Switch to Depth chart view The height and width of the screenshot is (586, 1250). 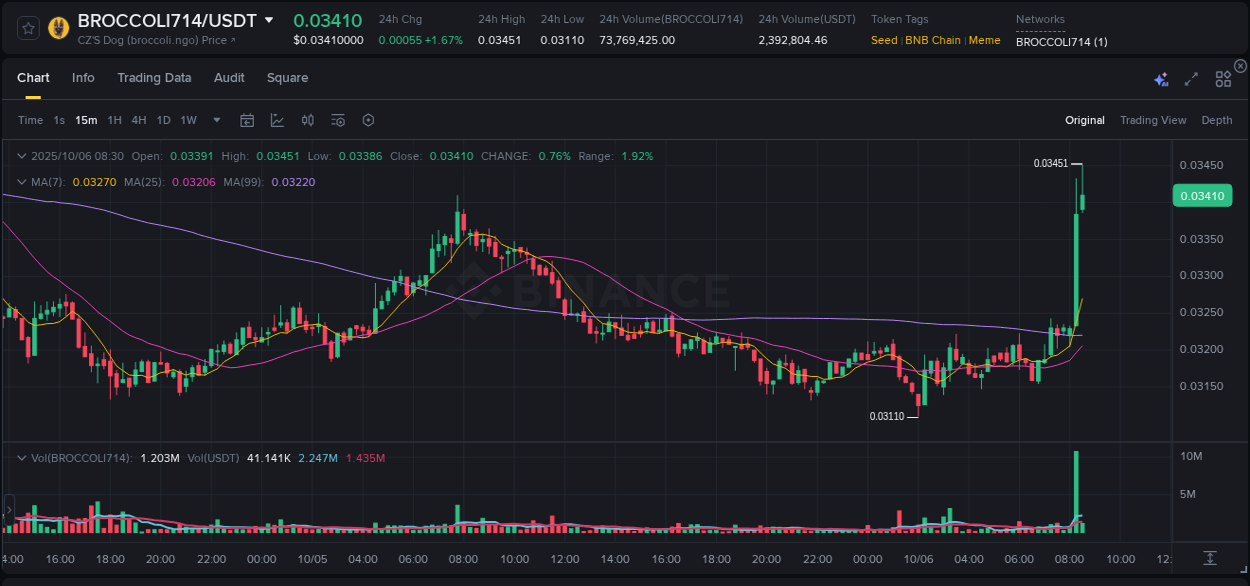pyautogui.click(x=1216, y=120)
